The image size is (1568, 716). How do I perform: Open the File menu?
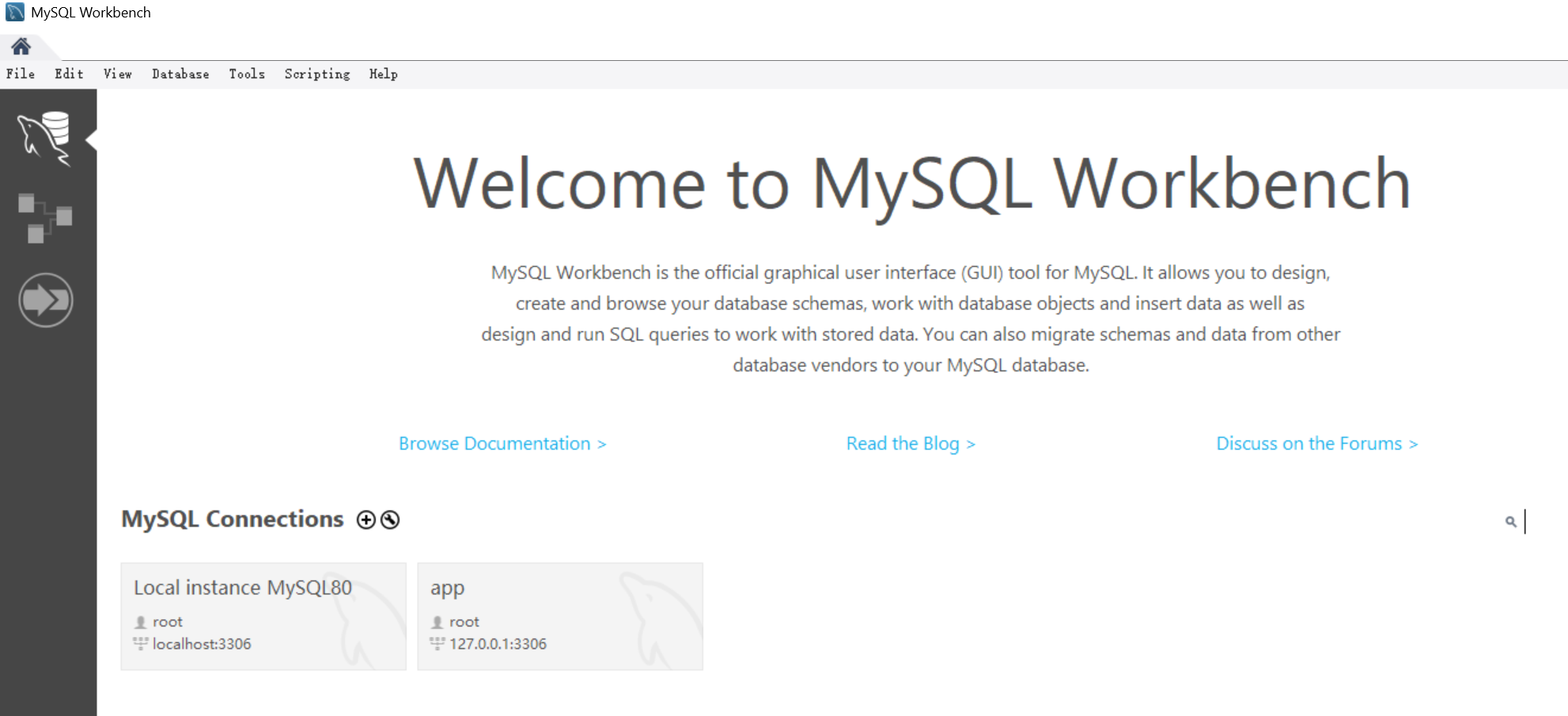[21, 74]
